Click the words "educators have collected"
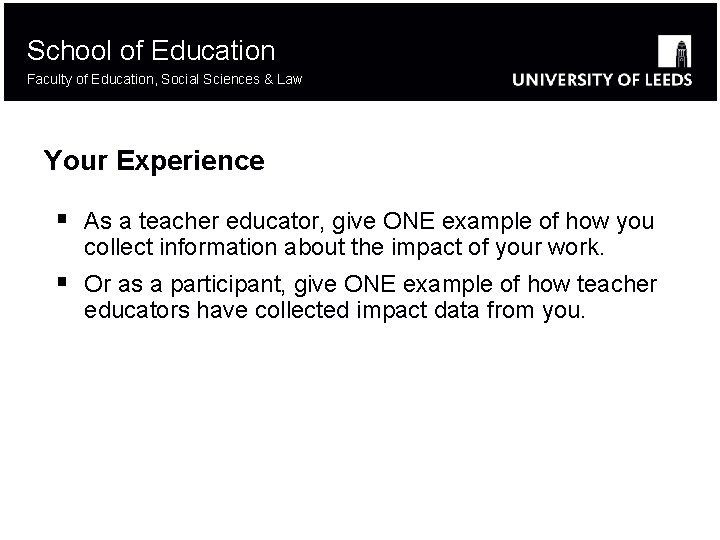This screenshot has height=540, width=720. coord(218,310)
